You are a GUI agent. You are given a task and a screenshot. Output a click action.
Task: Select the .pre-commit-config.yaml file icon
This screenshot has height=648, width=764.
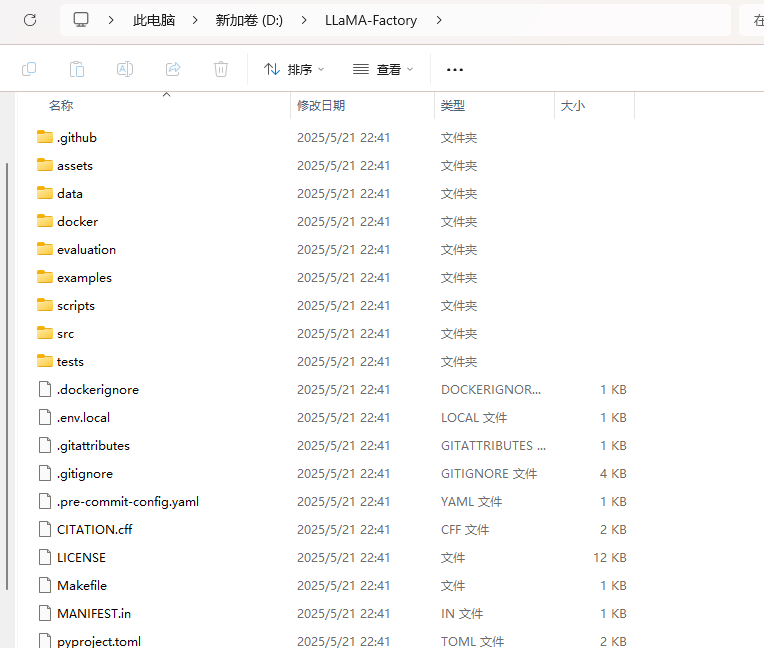coord(45,501)
